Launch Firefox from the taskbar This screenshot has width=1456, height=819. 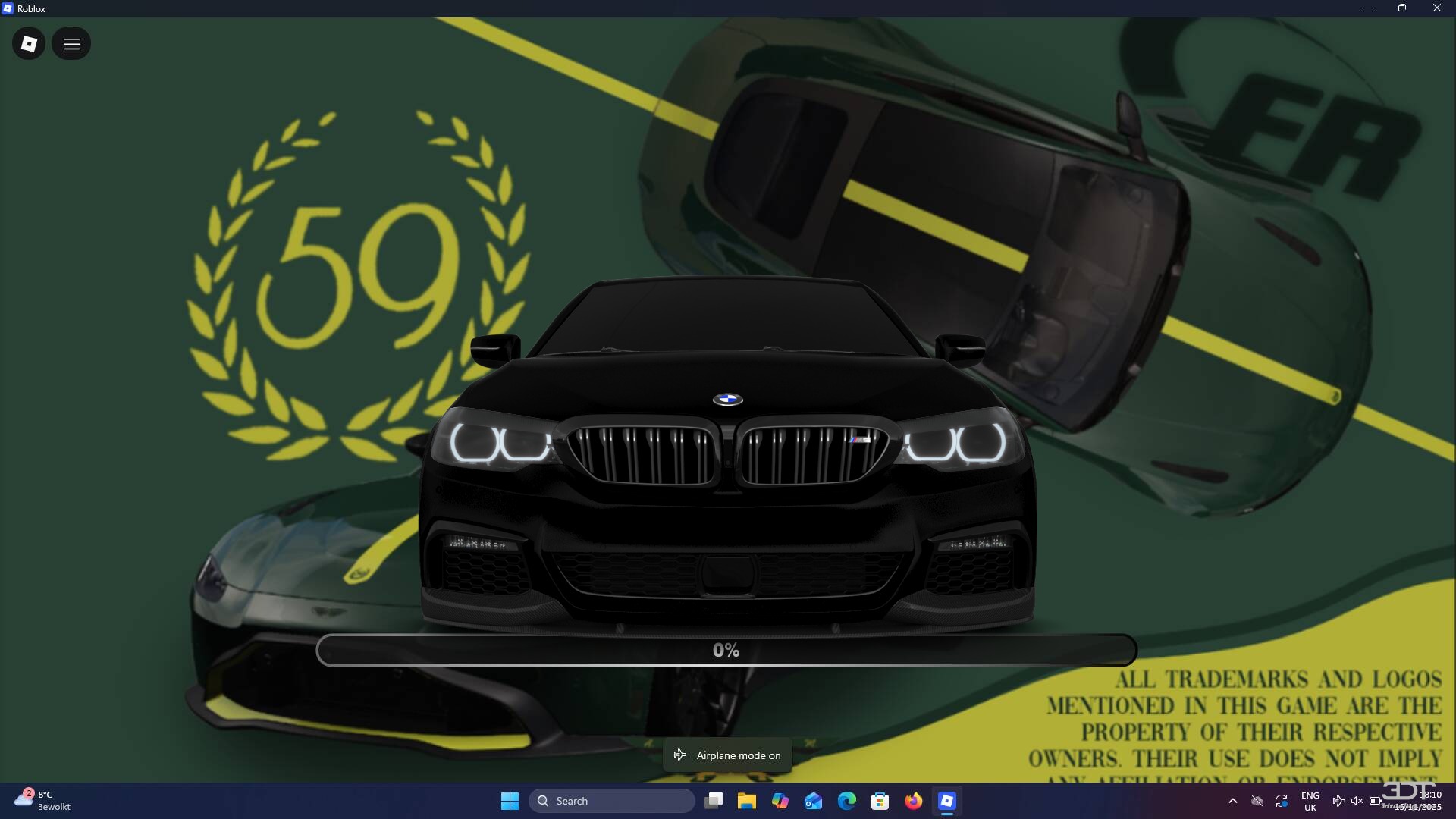pos(914,801)
